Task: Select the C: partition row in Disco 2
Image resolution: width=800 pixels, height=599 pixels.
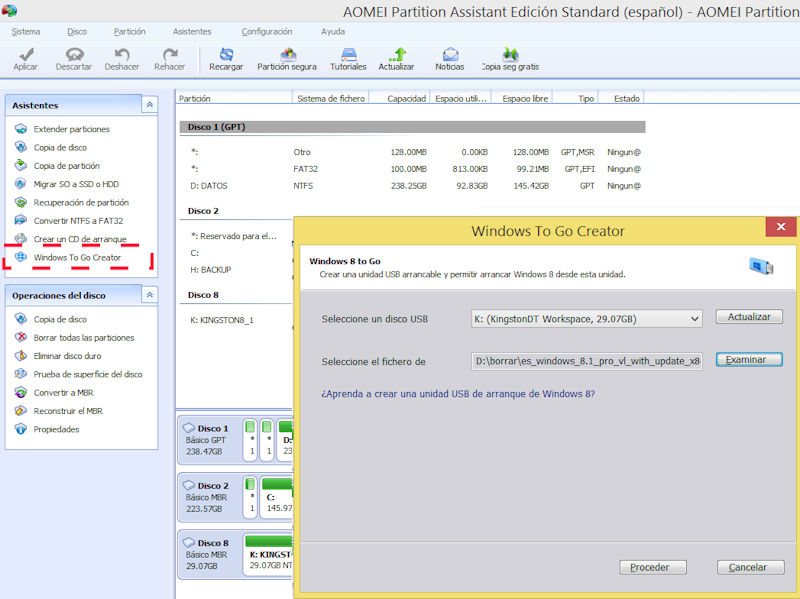Action: (237, 253)
